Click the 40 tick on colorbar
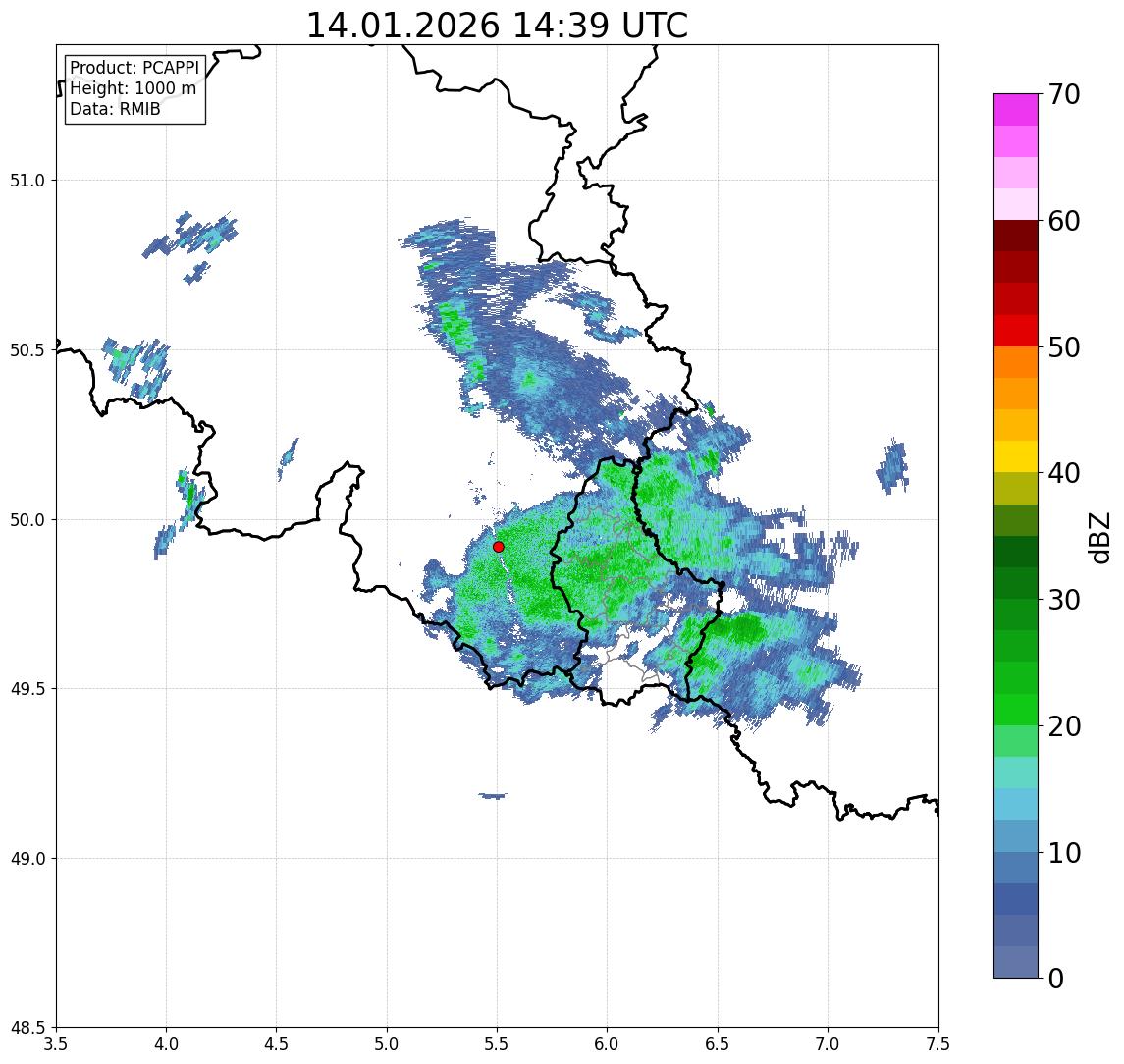Screen dimensions: 1124x1064 [x=1064, y=473]
